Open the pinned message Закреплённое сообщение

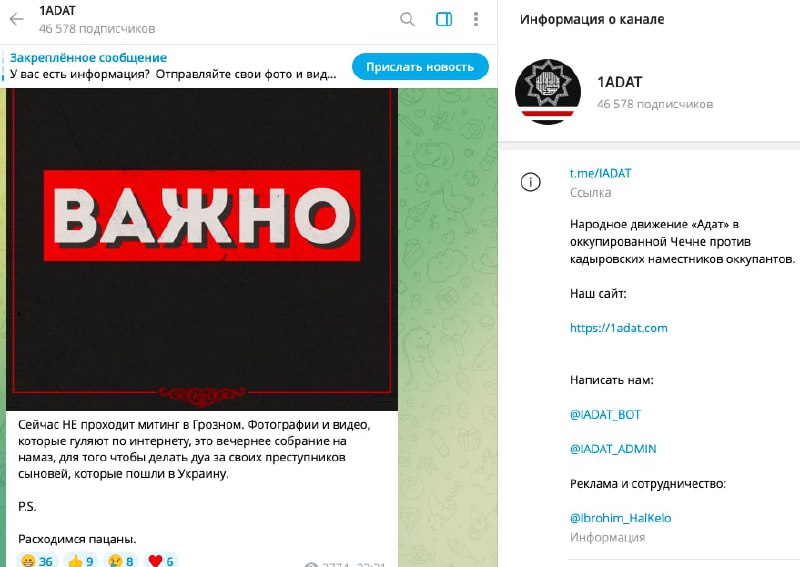(x=173, y=66)
